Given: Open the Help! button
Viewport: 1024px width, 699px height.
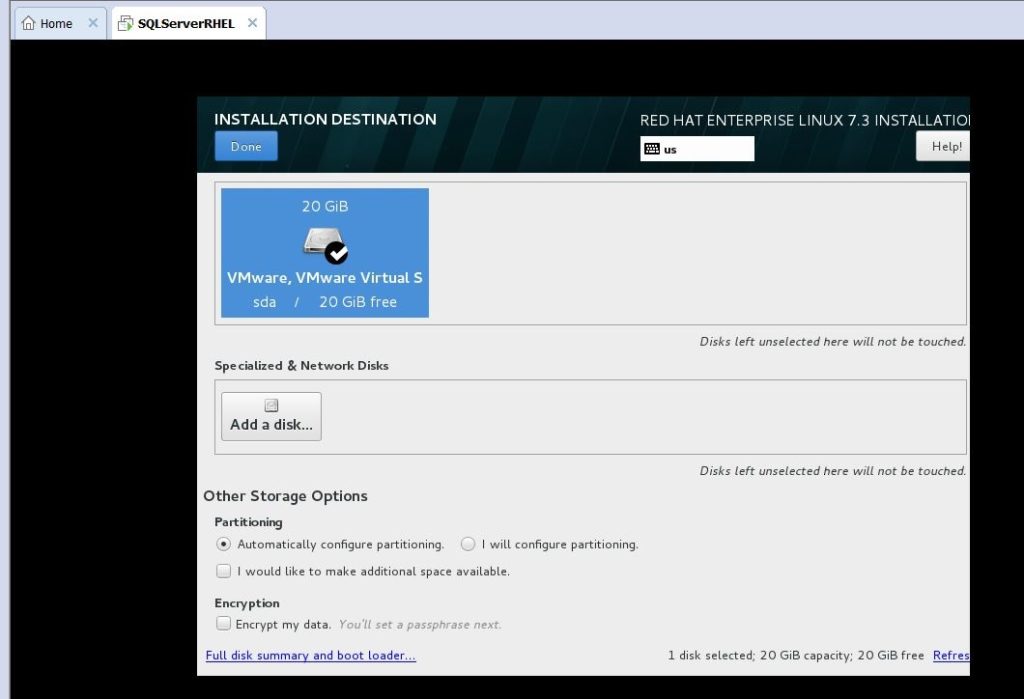Looking at the screenshot, I should (944, 146).
